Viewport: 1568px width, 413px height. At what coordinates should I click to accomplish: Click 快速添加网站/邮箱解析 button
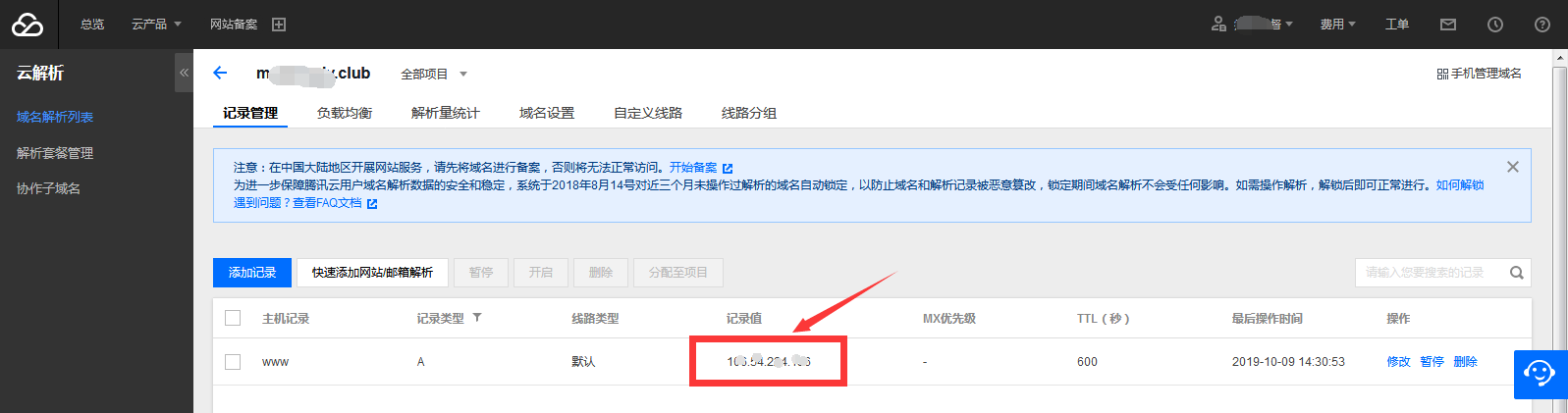tap(372, 273)
